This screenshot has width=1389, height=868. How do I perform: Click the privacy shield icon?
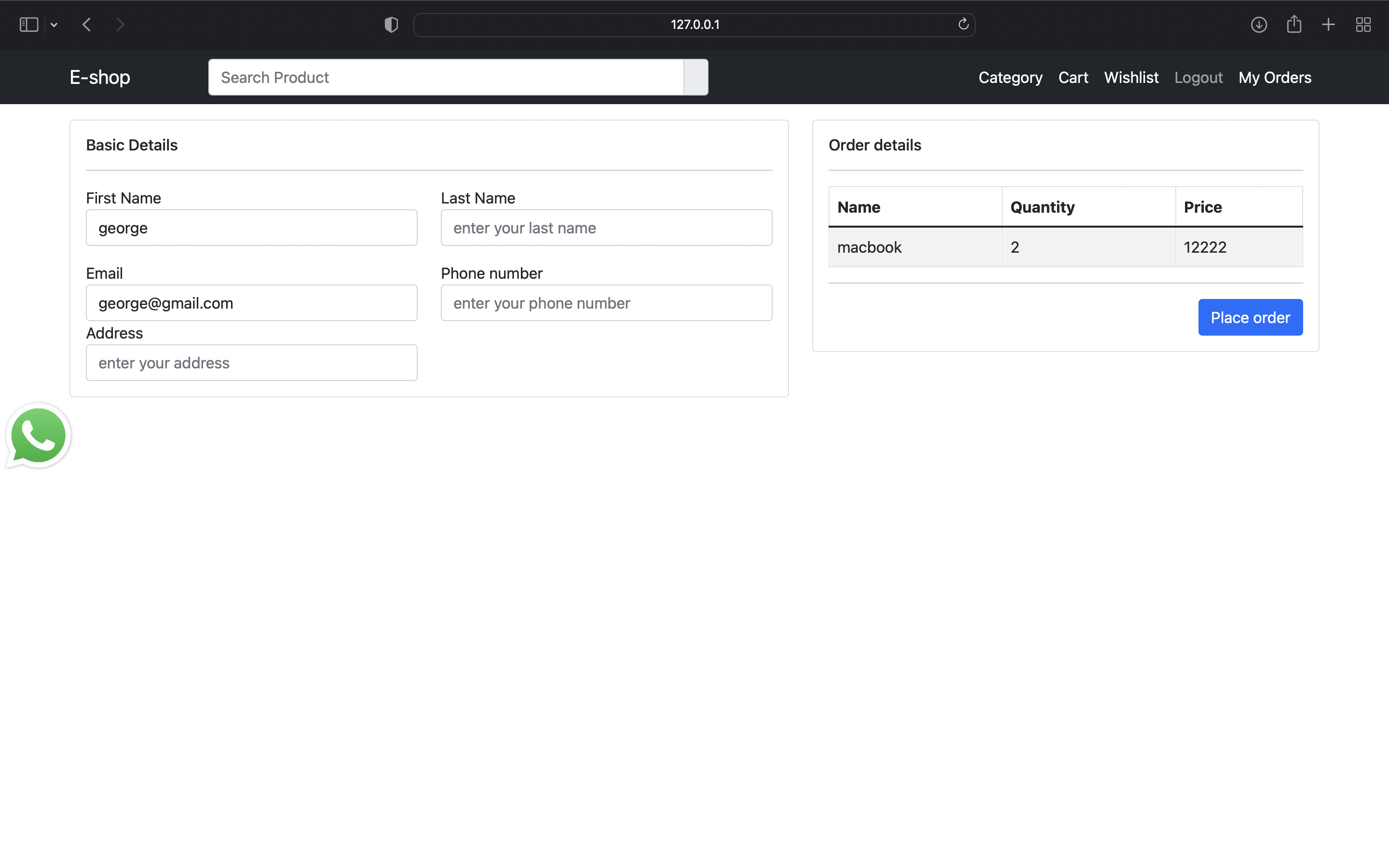coord(391,25)
